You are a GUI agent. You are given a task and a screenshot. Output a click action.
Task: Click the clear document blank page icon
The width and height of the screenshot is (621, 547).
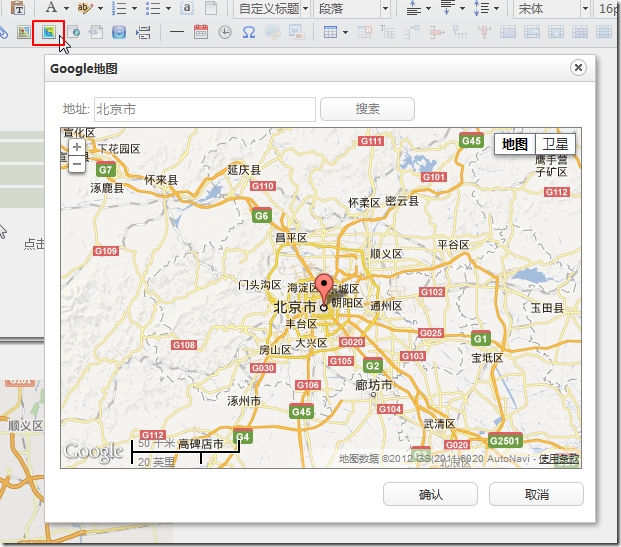pos(211,8)
